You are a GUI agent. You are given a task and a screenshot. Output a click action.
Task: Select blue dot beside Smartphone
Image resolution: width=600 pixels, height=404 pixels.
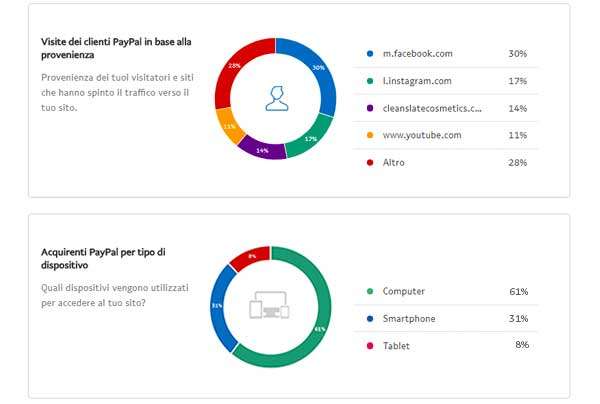(x=370, y=319)
